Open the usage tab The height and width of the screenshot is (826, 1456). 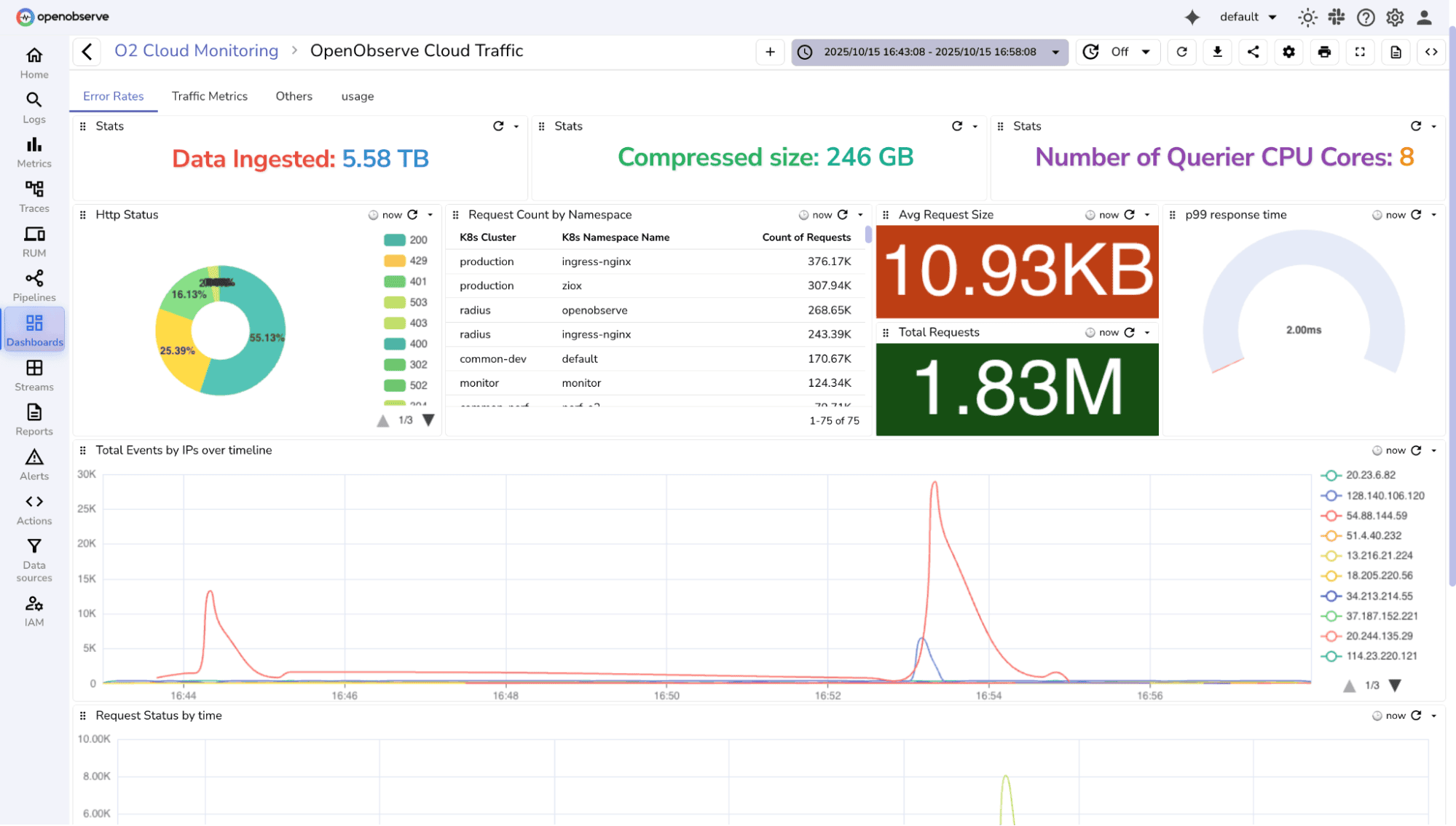click(357, 96)
